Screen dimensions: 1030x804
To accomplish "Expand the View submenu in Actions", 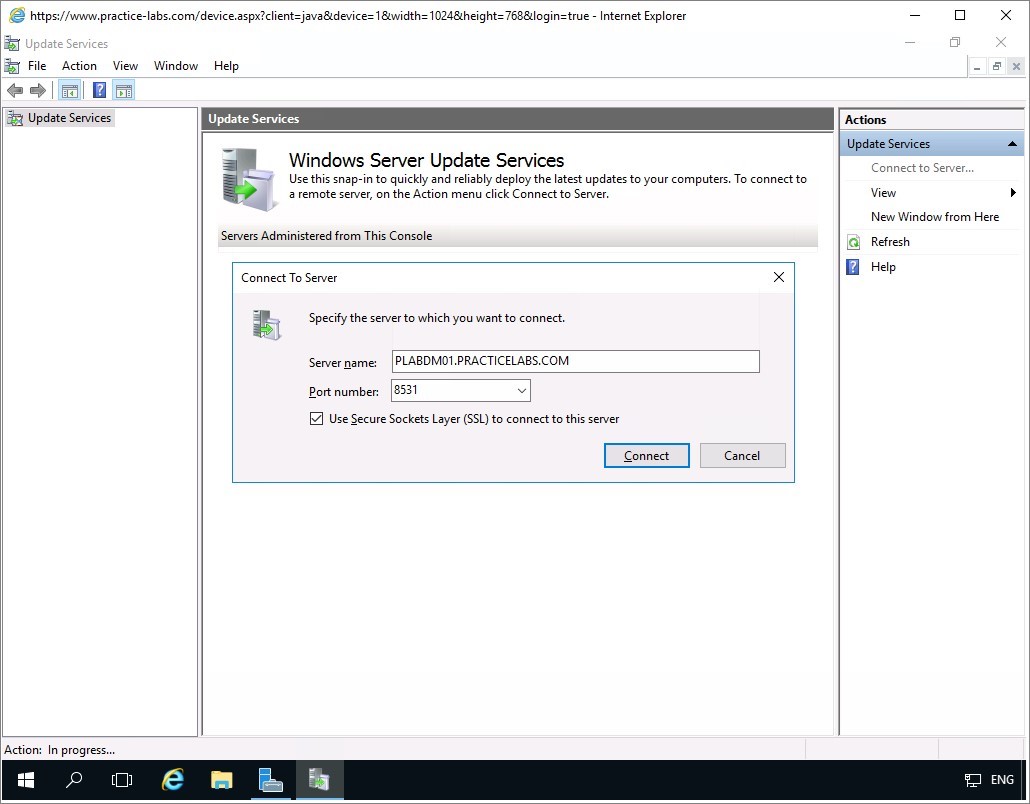I will click(x=1012, y=193).
